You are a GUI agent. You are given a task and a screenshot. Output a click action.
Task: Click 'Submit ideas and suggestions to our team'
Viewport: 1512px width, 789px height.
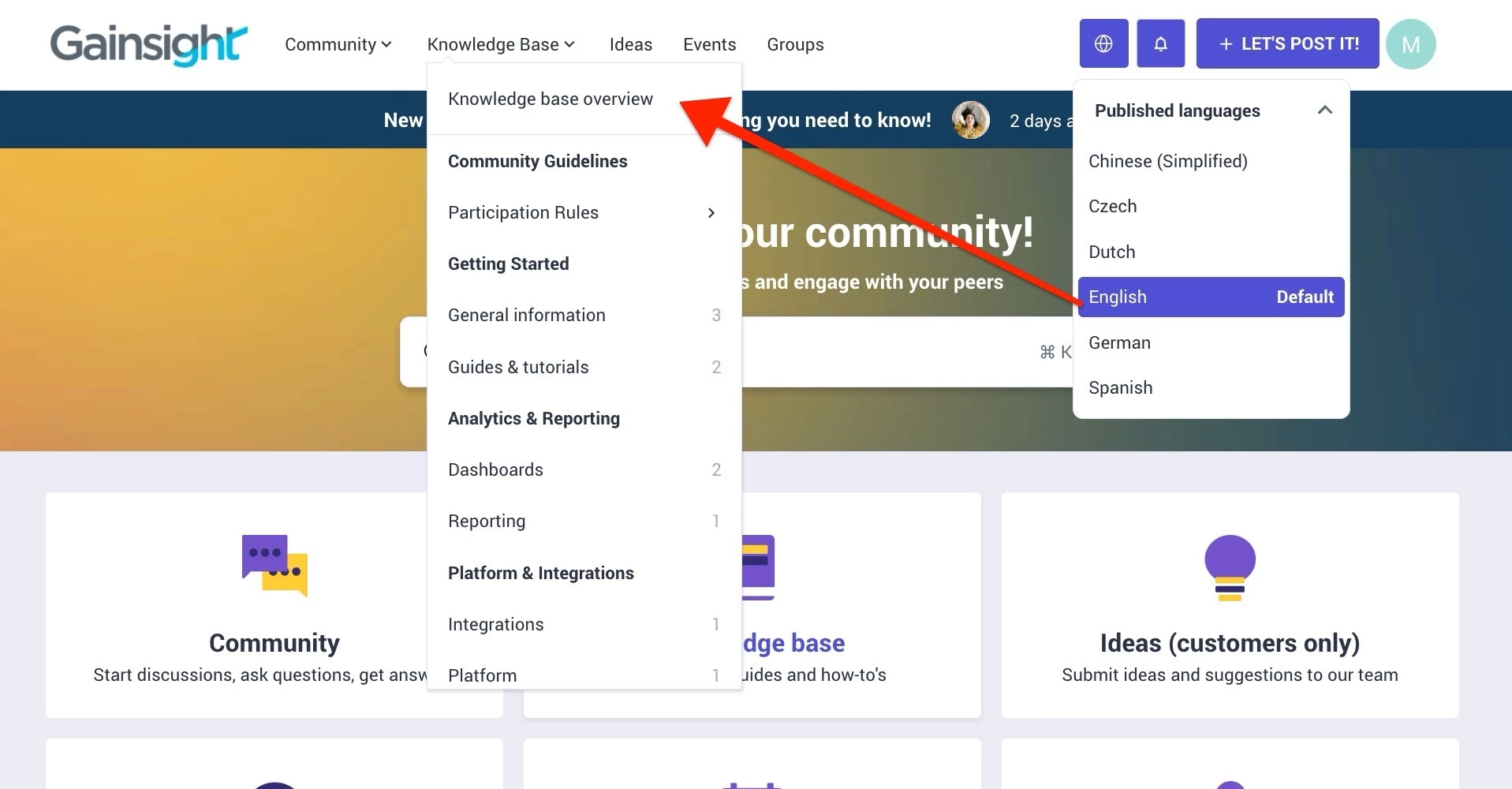(x=1230, y=675)
